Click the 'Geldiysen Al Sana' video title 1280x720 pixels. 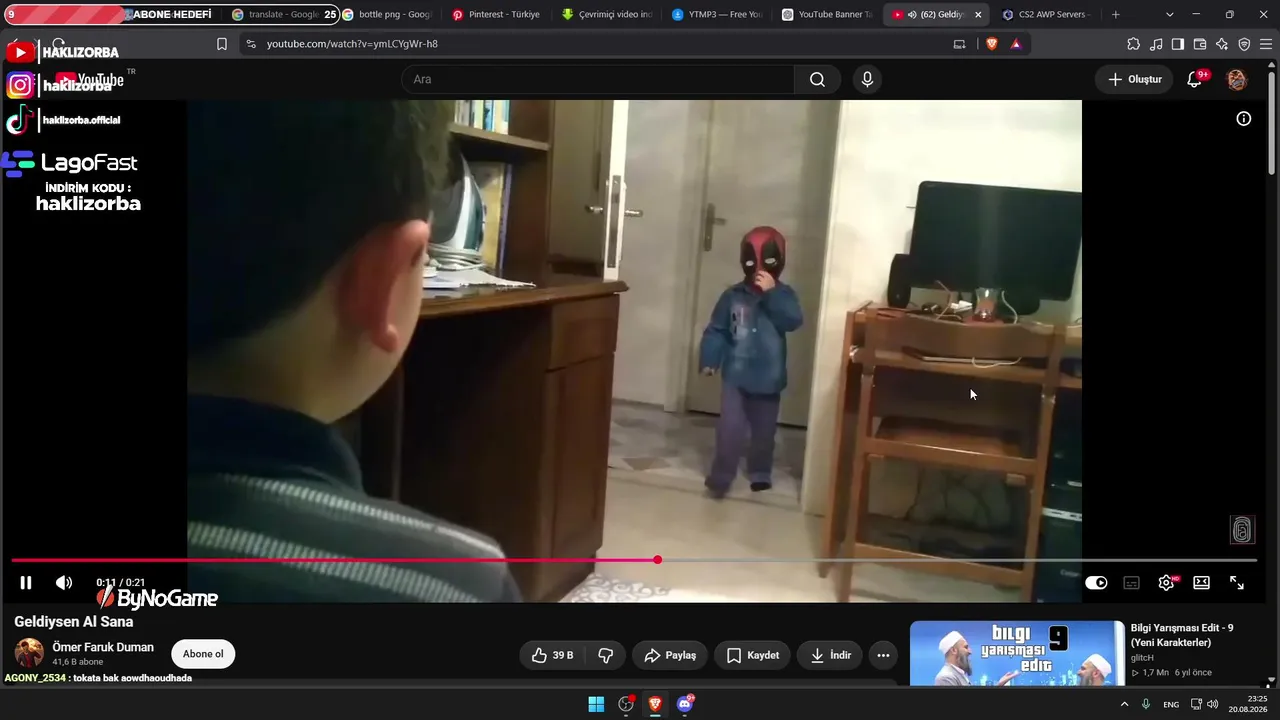(74, 622)
